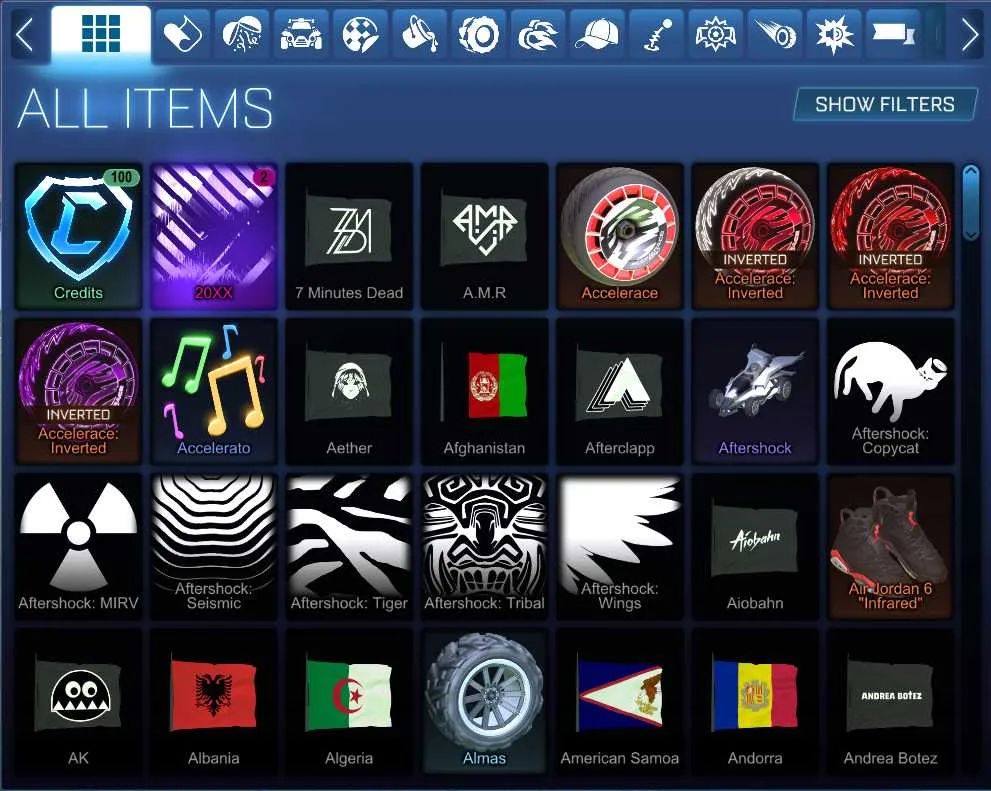The image size is (991, 791).
Task: Select the A.M.R flag item
Action: click(484, 236)
